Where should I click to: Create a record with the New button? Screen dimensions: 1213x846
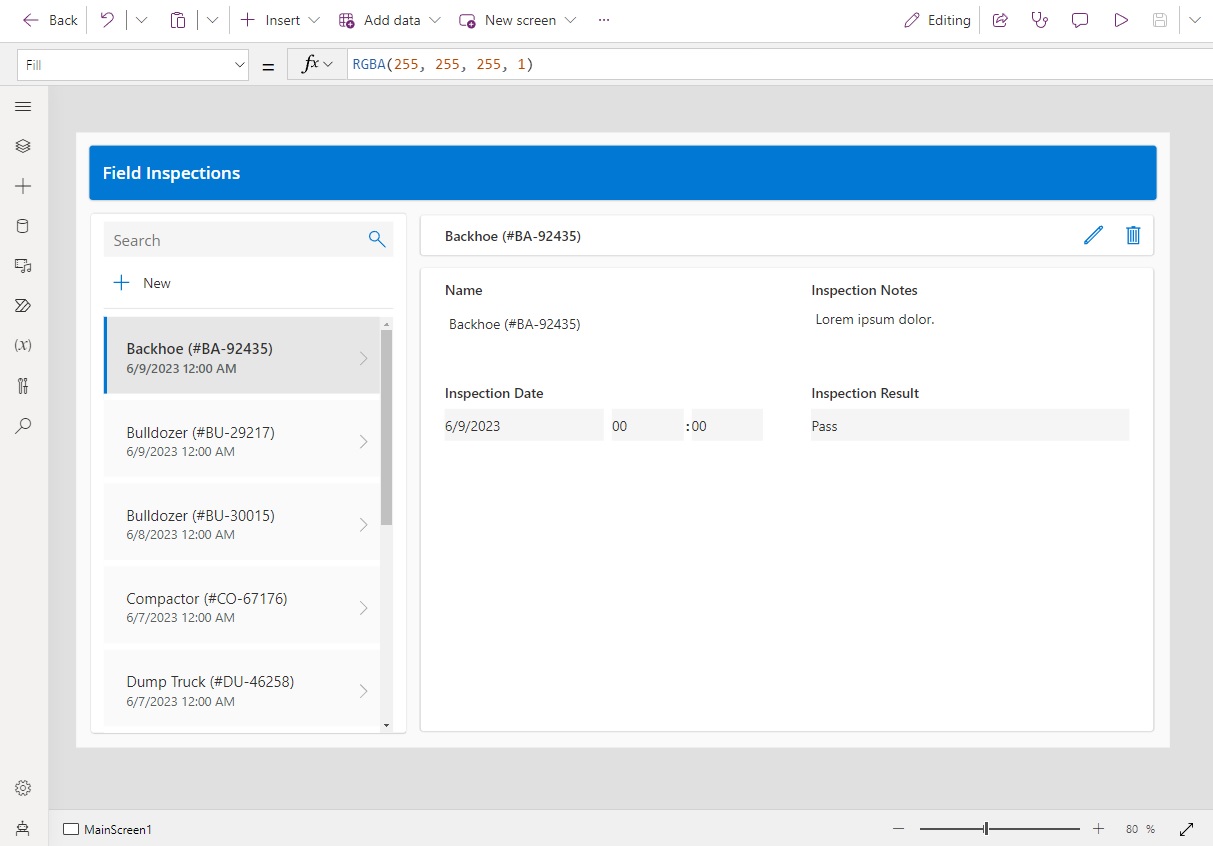point(141,283)
